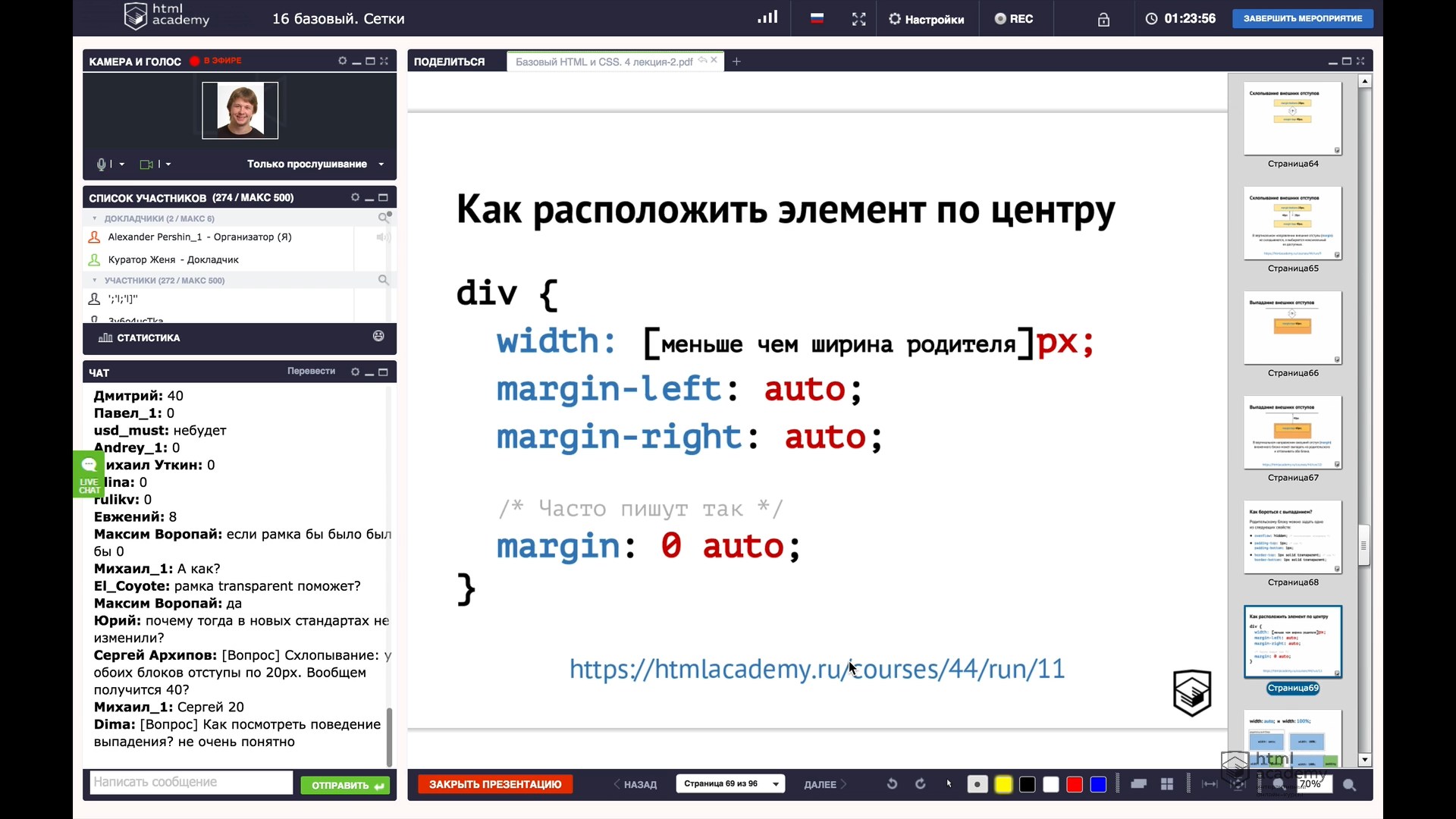Select the 'Базовый HTML и CSS' PDF tab
This screenshot has width=1456, height=819.
point(604,61)
